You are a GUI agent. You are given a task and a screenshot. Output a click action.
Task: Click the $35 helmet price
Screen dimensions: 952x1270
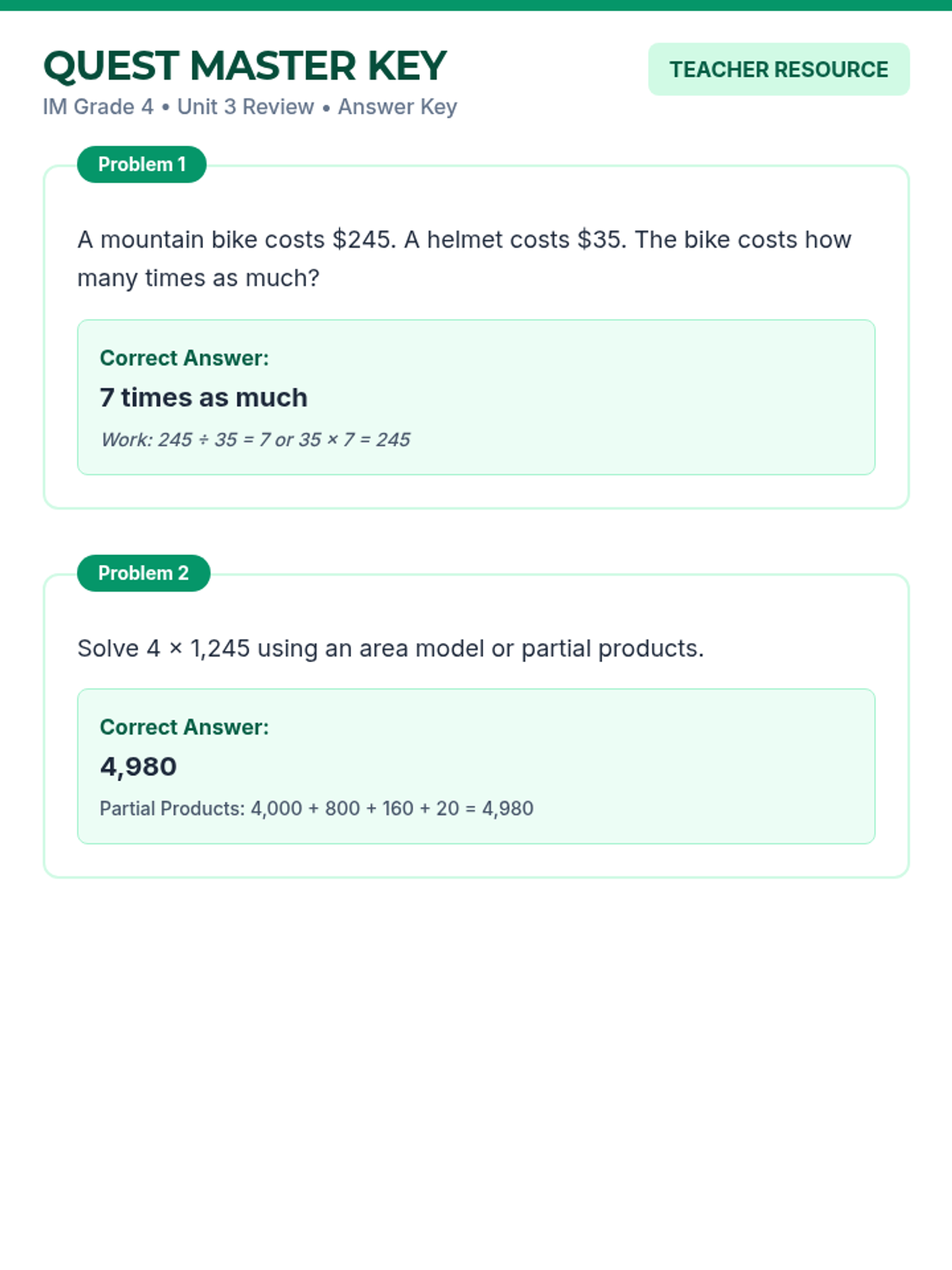coord(601,240)
